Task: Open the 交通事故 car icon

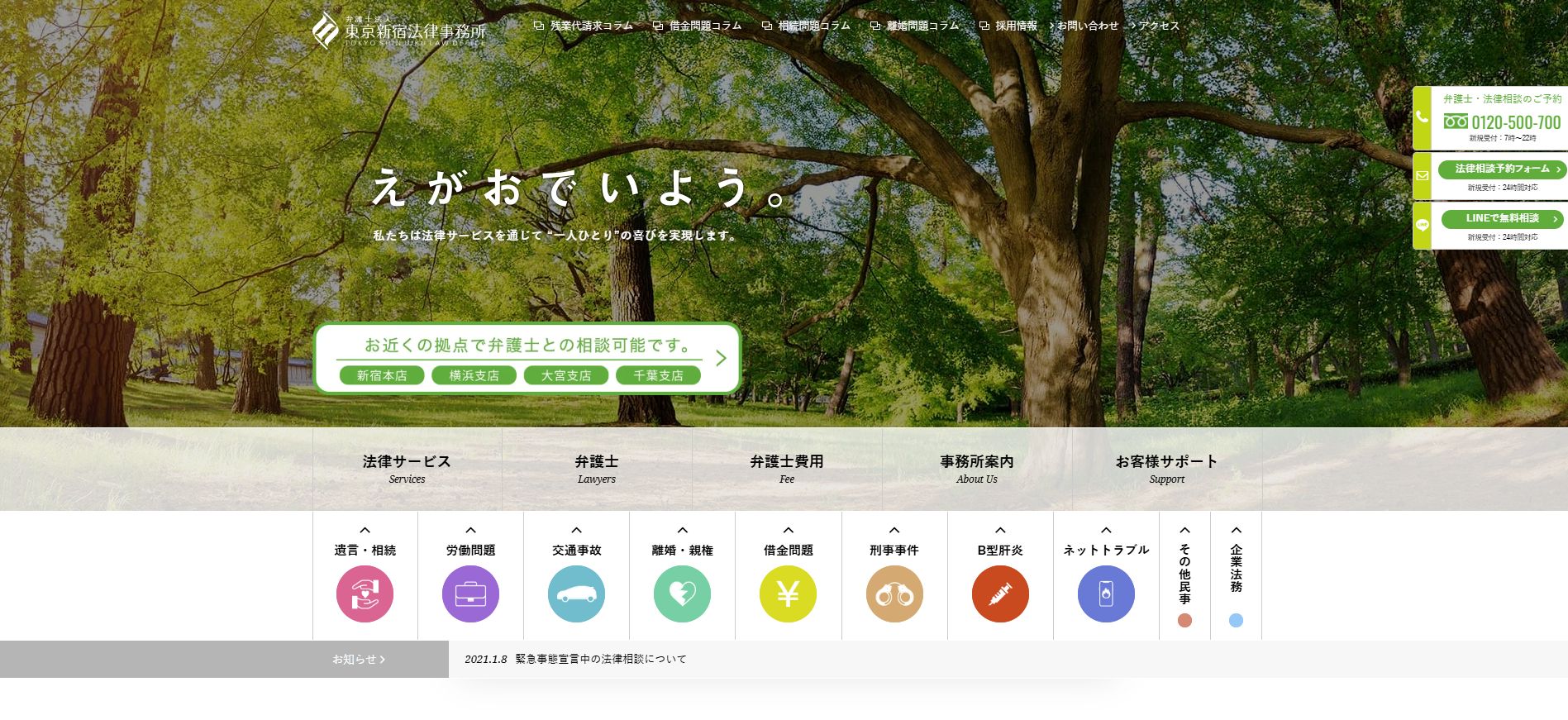Action: [x=576, y=594]
